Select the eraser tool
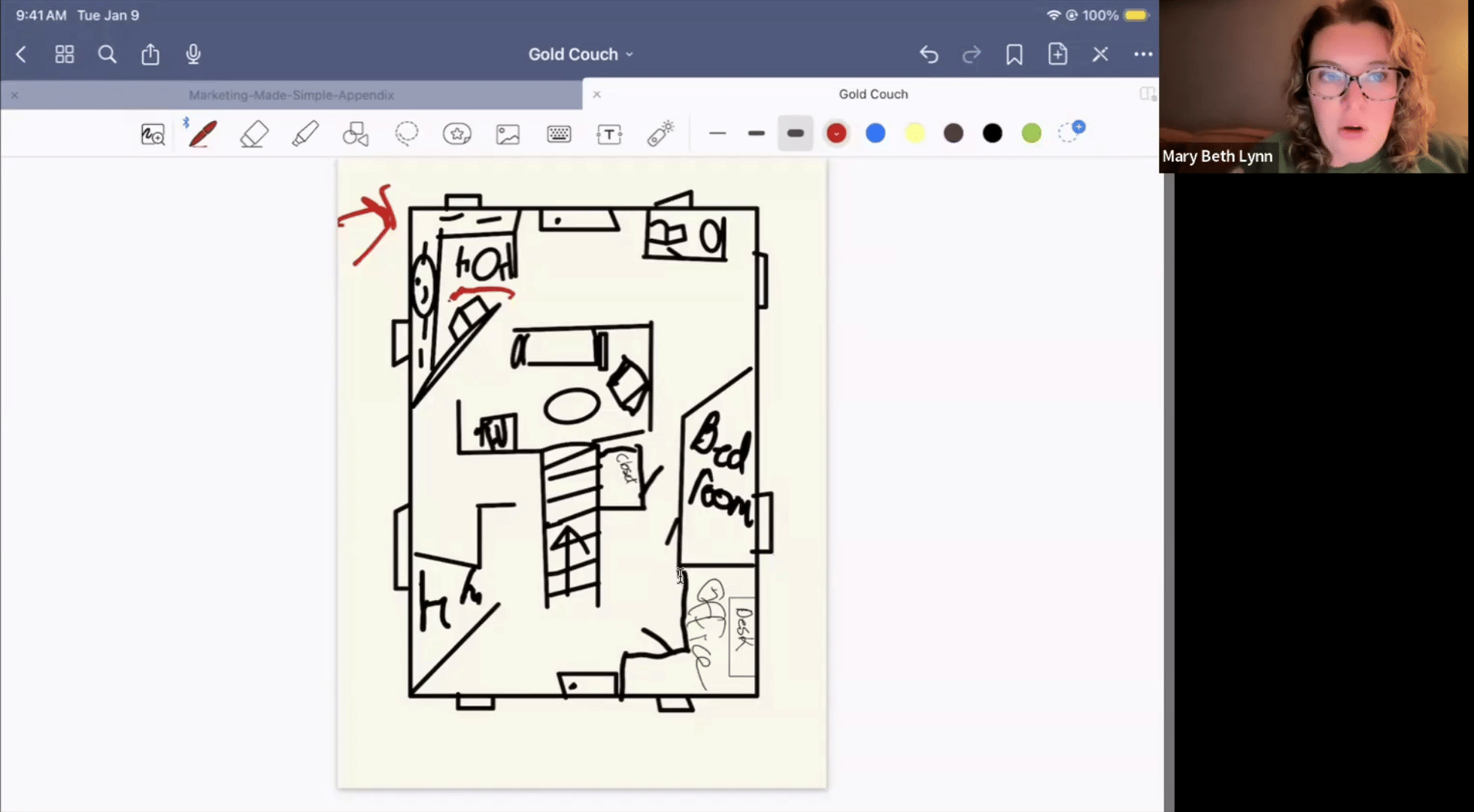The width and height of the screenshot is (1474, 812). 254,135
